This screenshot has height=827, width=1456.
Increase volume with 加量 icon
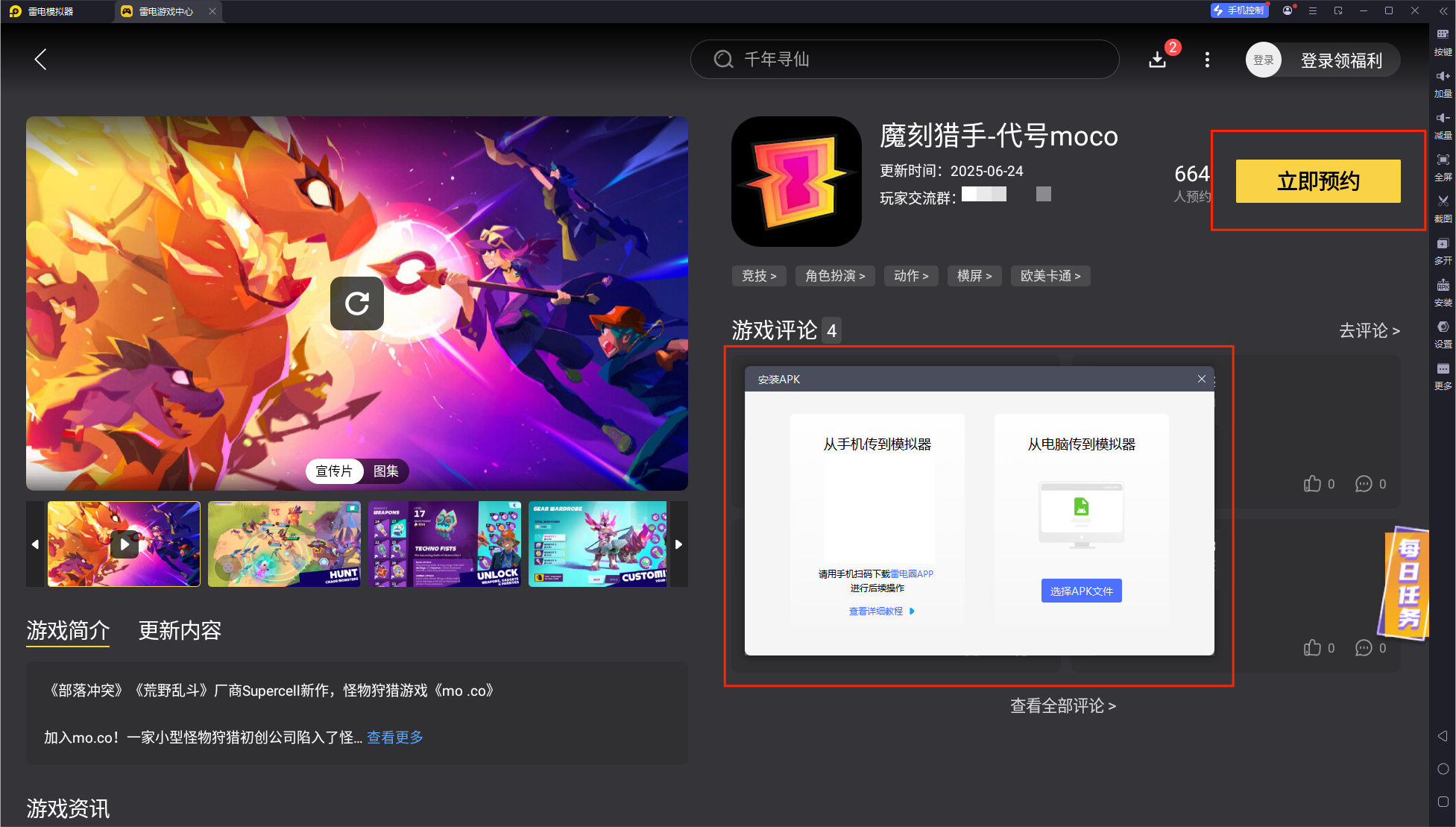click(1443, 84)
